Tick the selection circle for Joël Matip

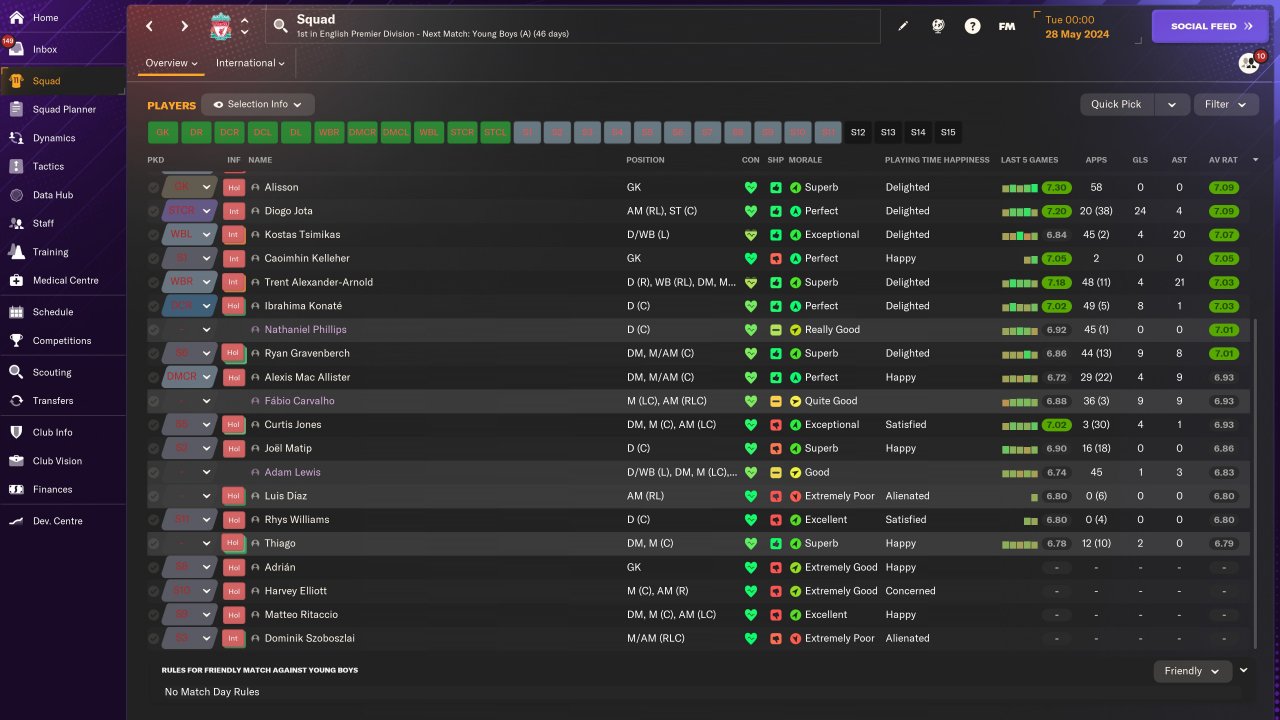click(x=154, y=448)
